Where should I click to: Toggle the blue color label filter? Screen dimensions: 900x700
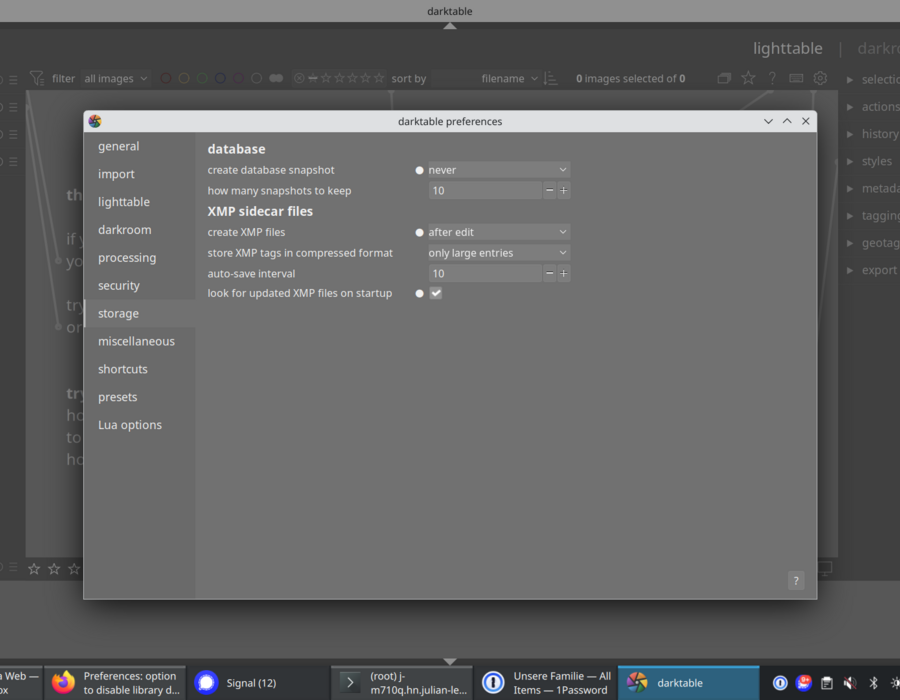point(220,78)
